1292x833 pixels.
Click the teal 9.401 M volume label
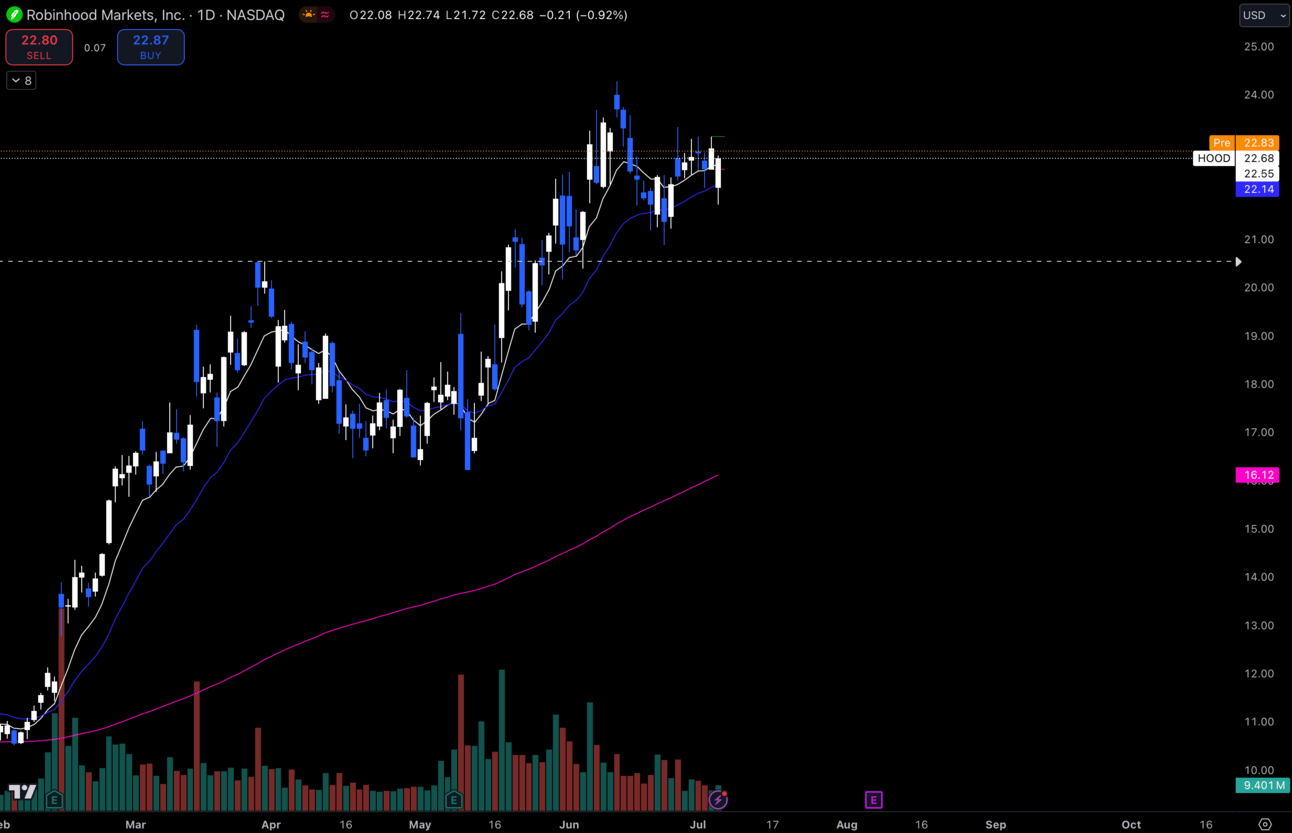[x=1263, y=785]
